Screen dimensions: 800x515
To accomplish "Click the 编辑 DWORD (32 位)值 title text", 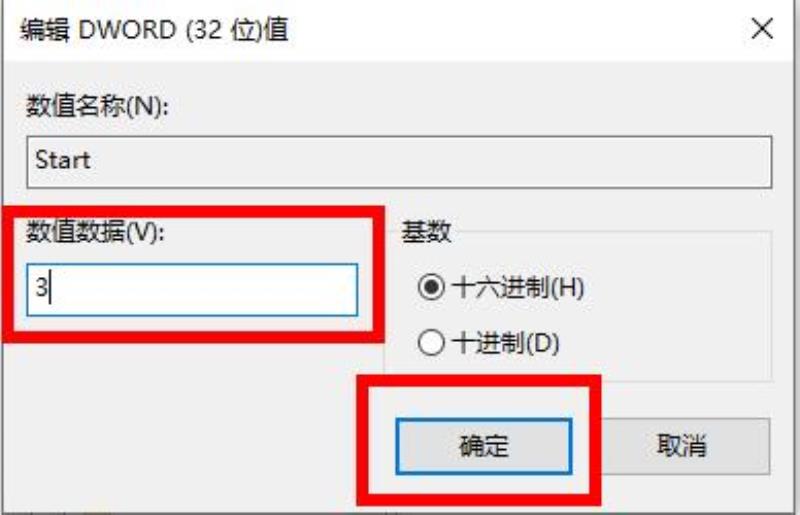I will pos(154,30).
